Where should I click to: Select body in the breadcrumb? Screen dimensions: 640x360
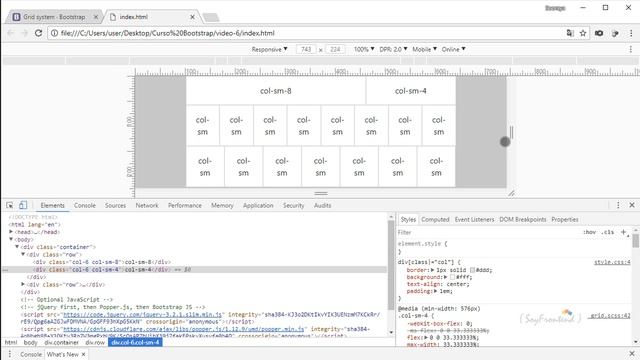click(30, 342)
